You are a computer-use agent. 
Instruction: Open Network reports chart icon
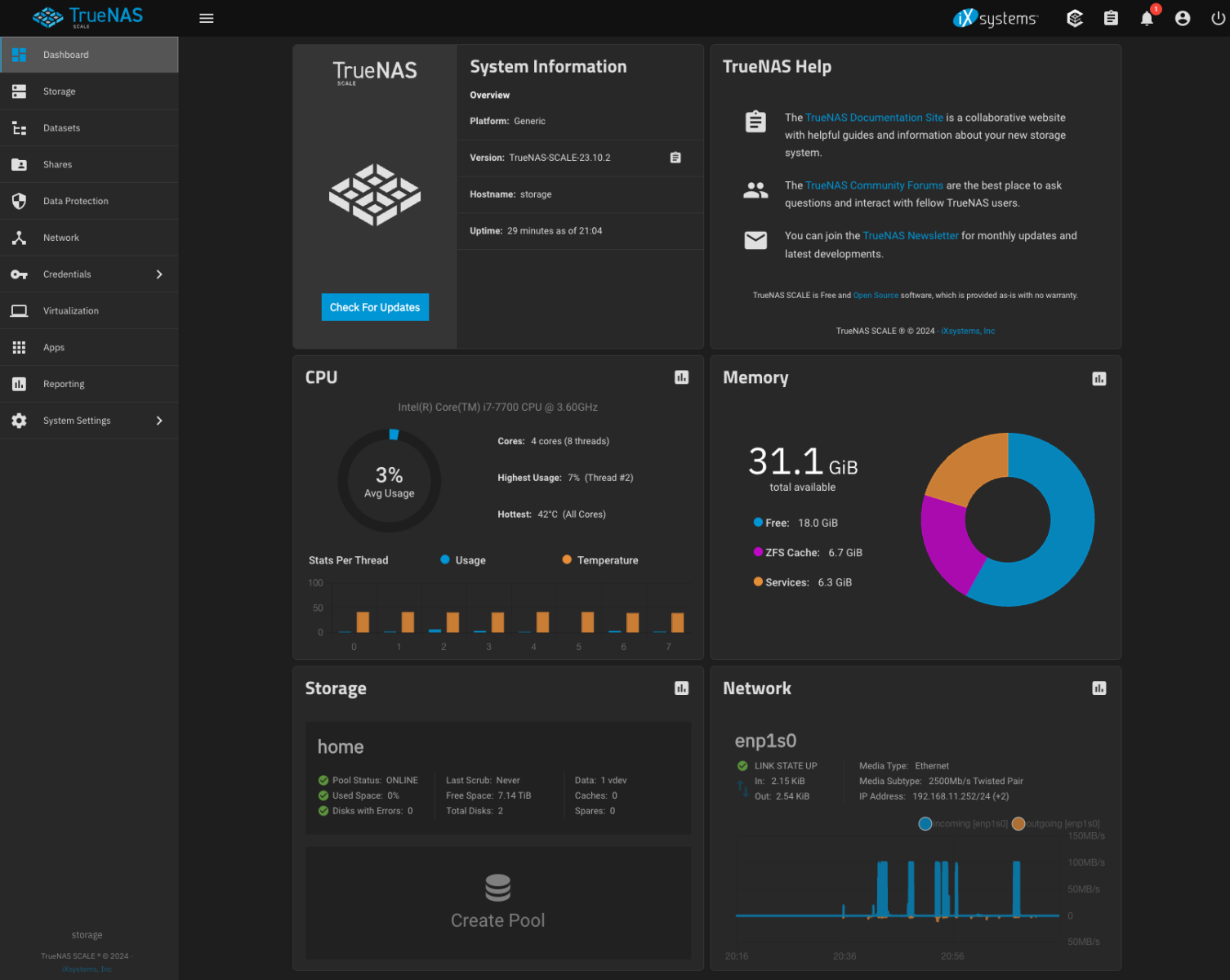[x=1099, y=688]
